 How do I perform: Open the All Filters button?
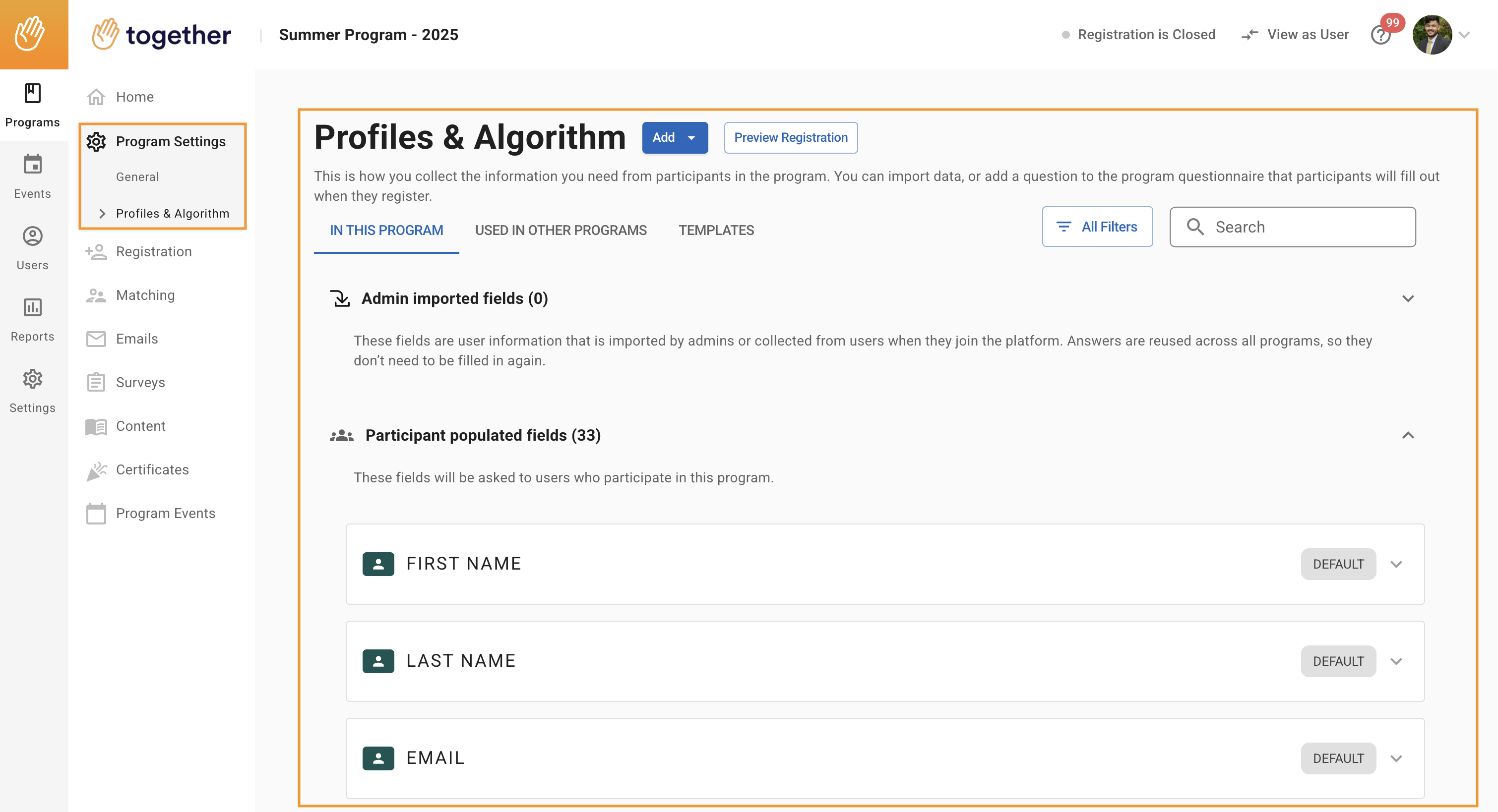click(1097, 227)
